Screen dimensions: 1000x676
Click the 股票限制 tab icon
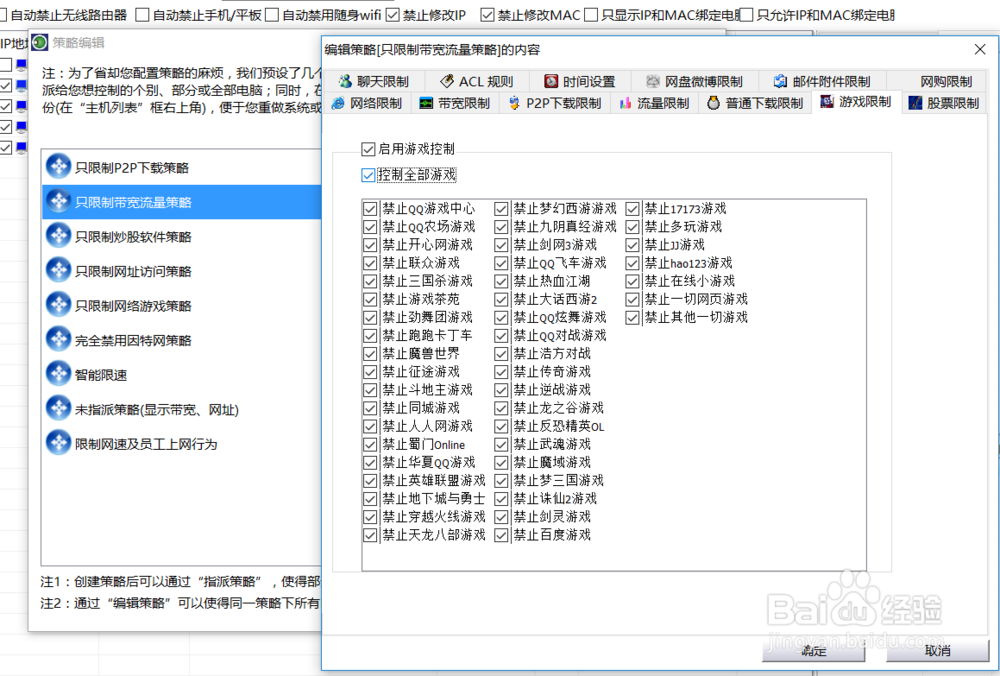[x=915, y=103]
